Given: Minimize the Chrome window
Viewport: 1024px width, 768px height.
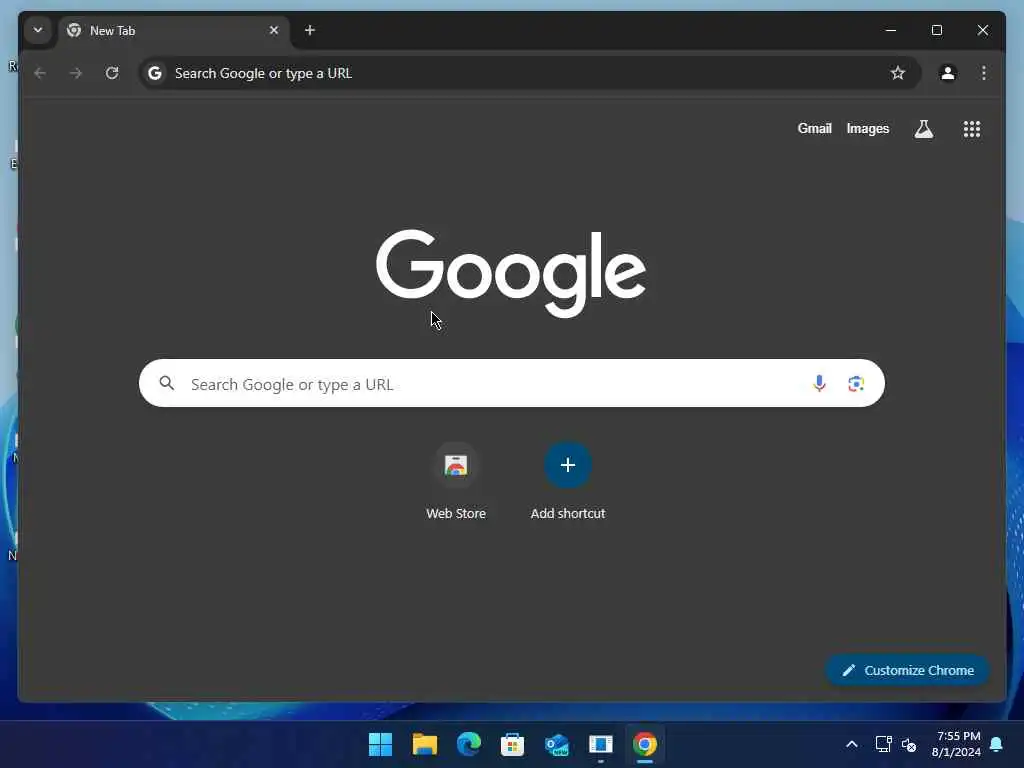Looking at the screenshot, I should coord(891,30).
